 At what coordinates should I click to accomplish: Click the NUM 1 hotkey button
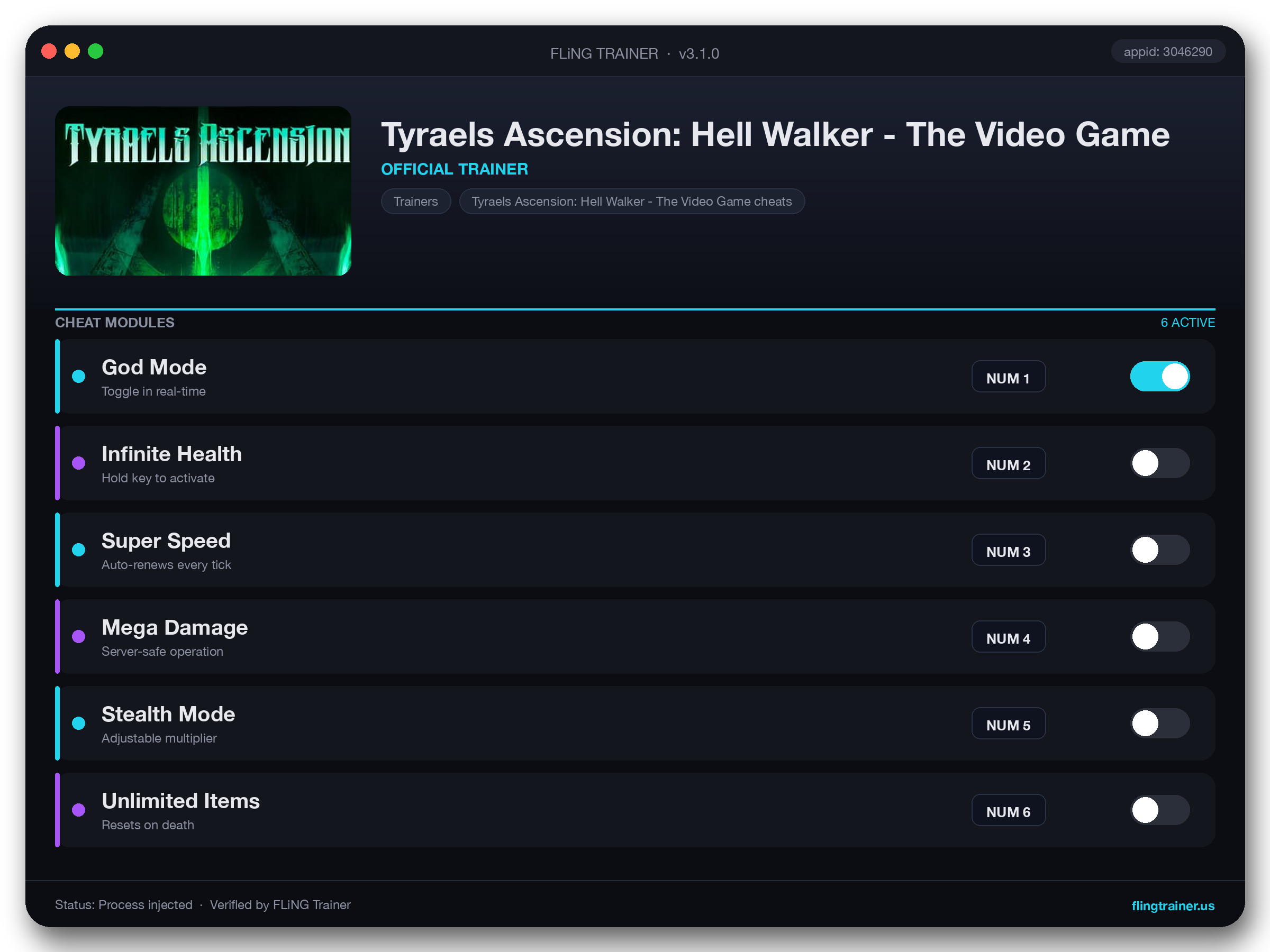[x=1008, y=377]
